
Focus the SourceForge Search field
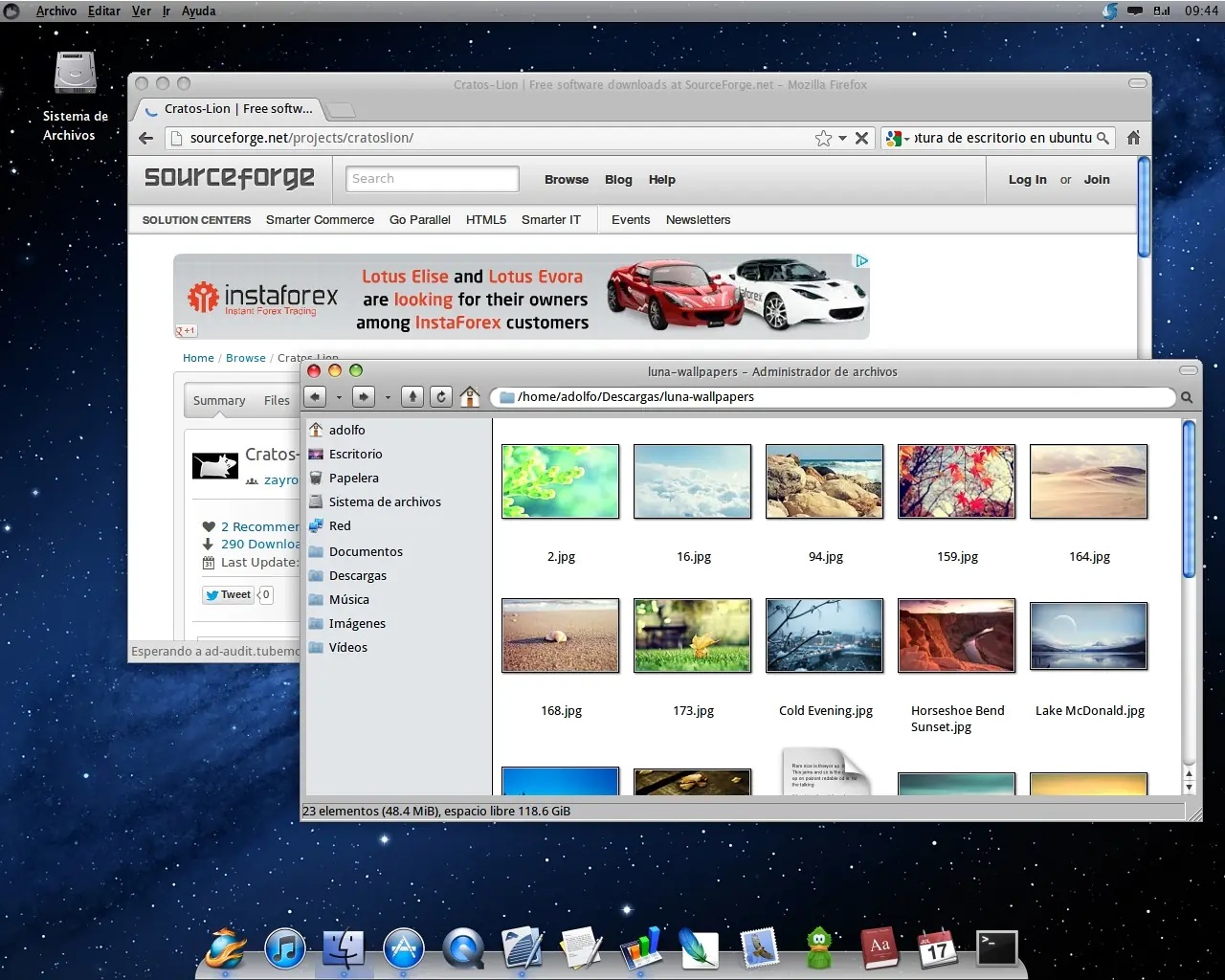[x=432, y=179]
